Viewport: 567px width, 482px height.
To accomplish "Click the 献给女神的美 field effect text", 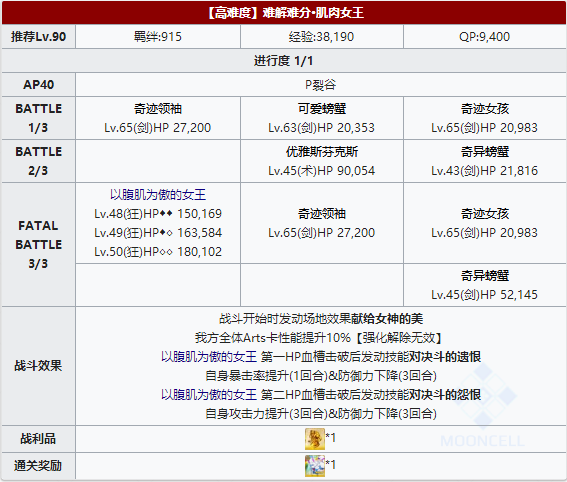I will [x=387, y=319].
